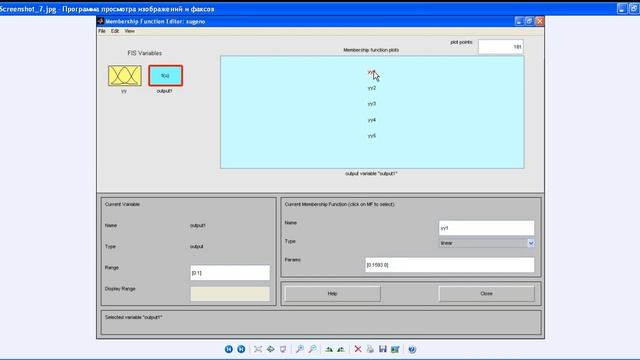Go to previous image in the viewer
This screenshot has height=360, width=640.
tap(229, 349)
